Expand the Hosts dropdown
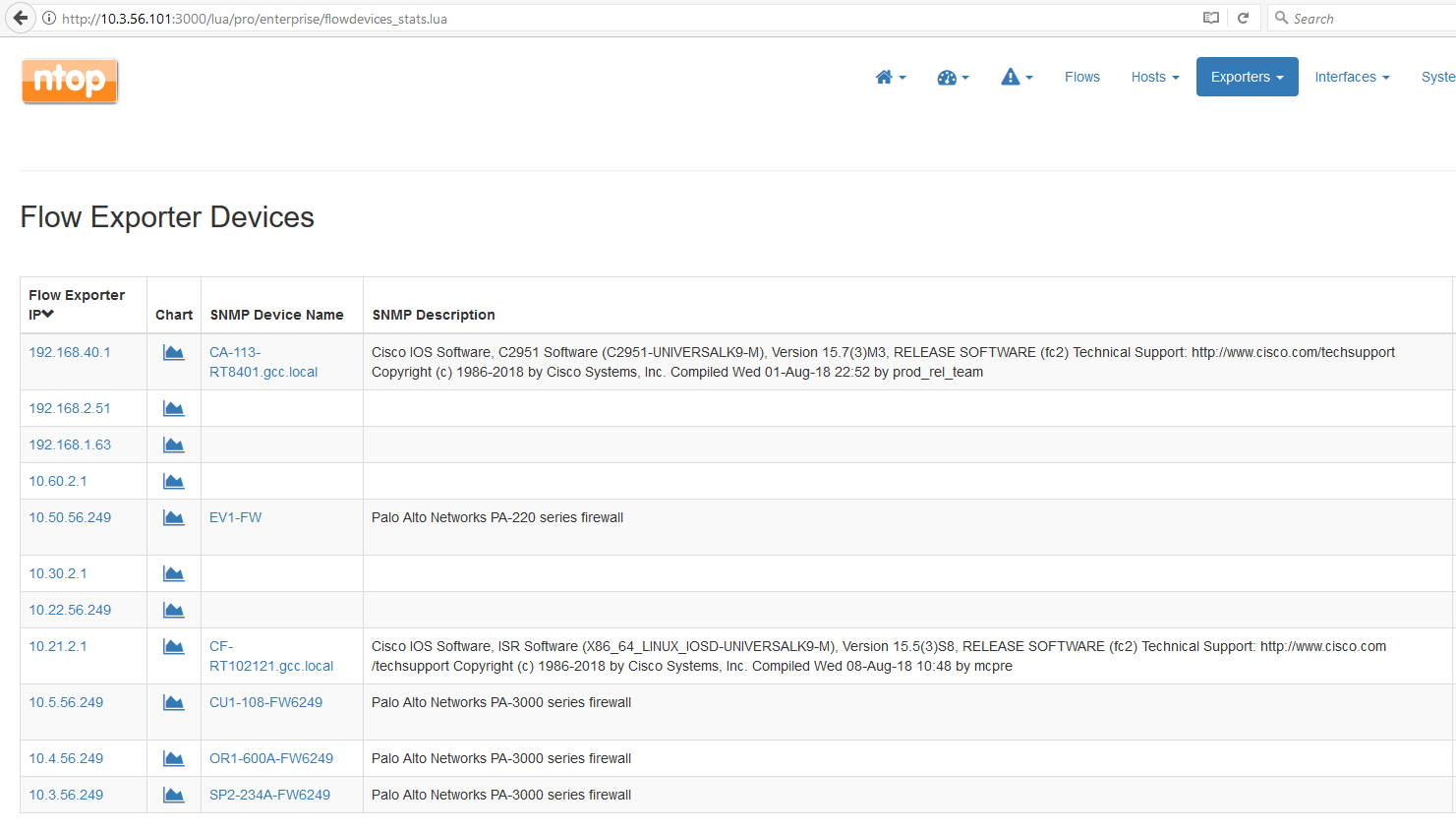Screen dimensions: 1456x831 1154,77
